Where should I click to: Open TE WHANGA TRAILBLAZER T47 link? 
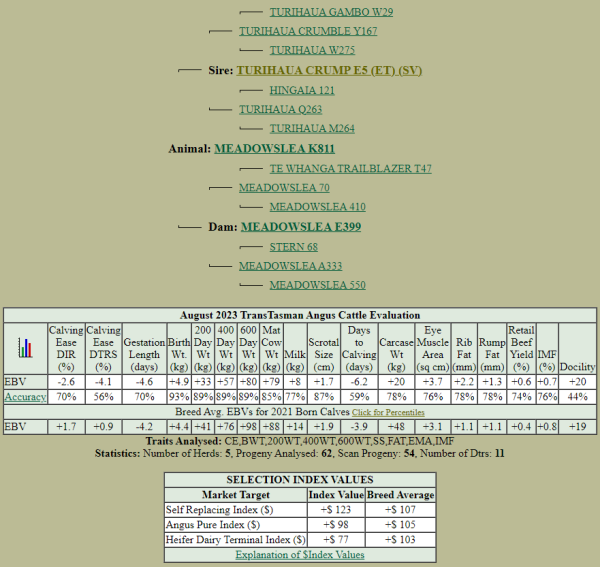click(351, 169)
